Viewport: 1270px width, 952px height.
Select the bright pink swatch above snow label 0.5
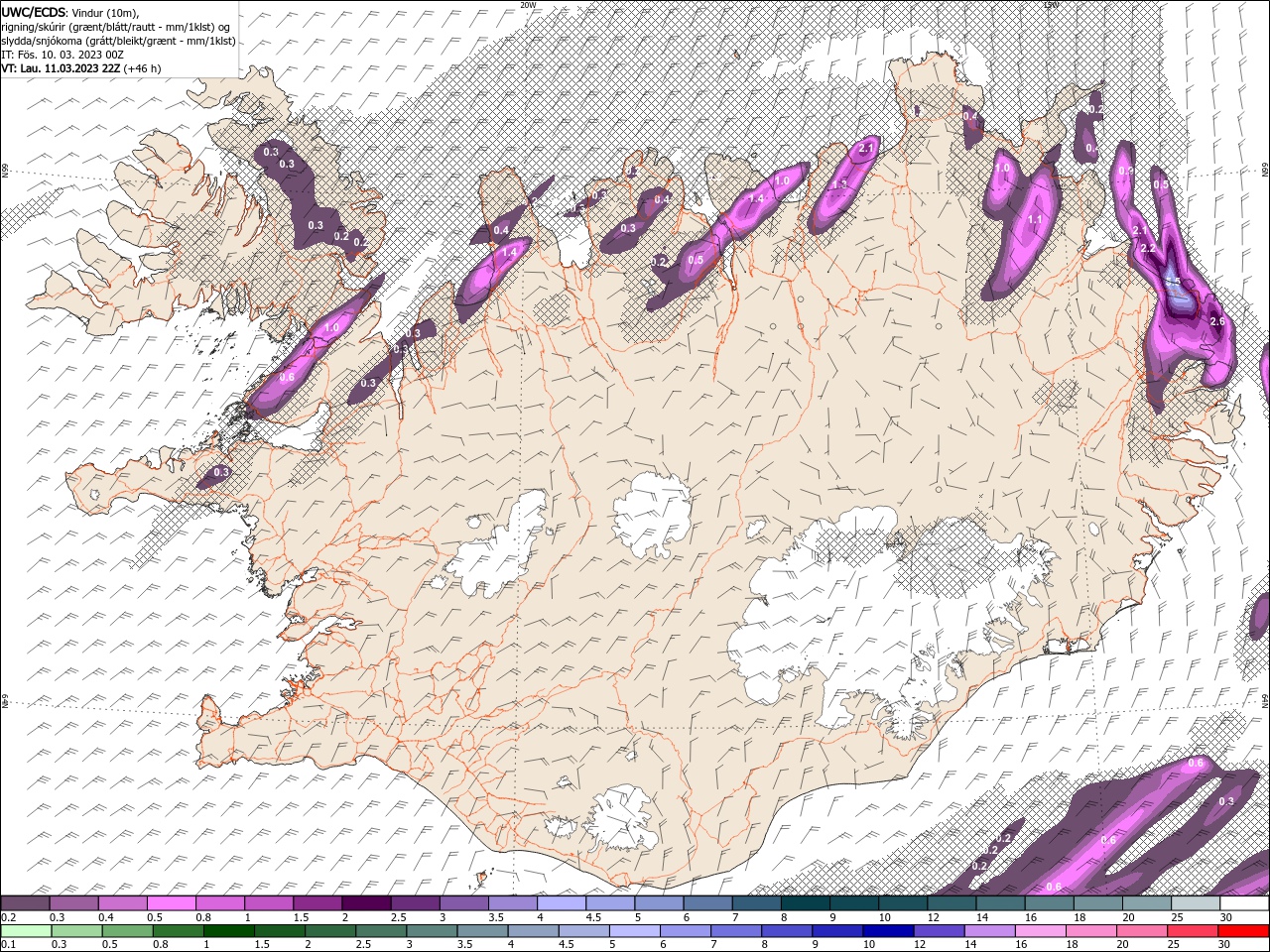(172, 903)
